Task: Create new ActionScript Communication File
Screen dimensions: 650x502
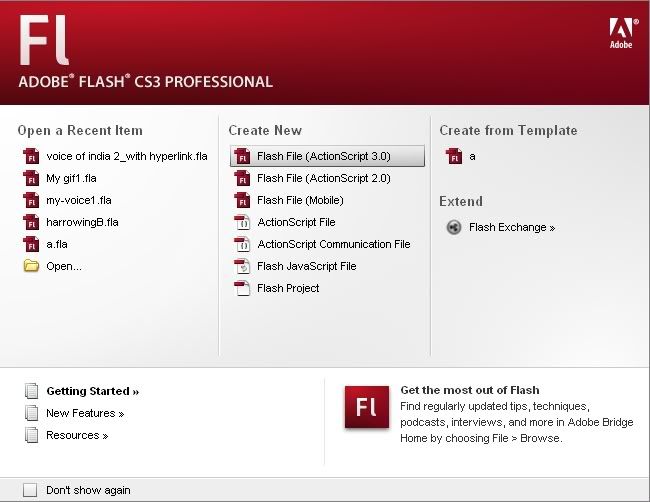Action: [334, 244]
